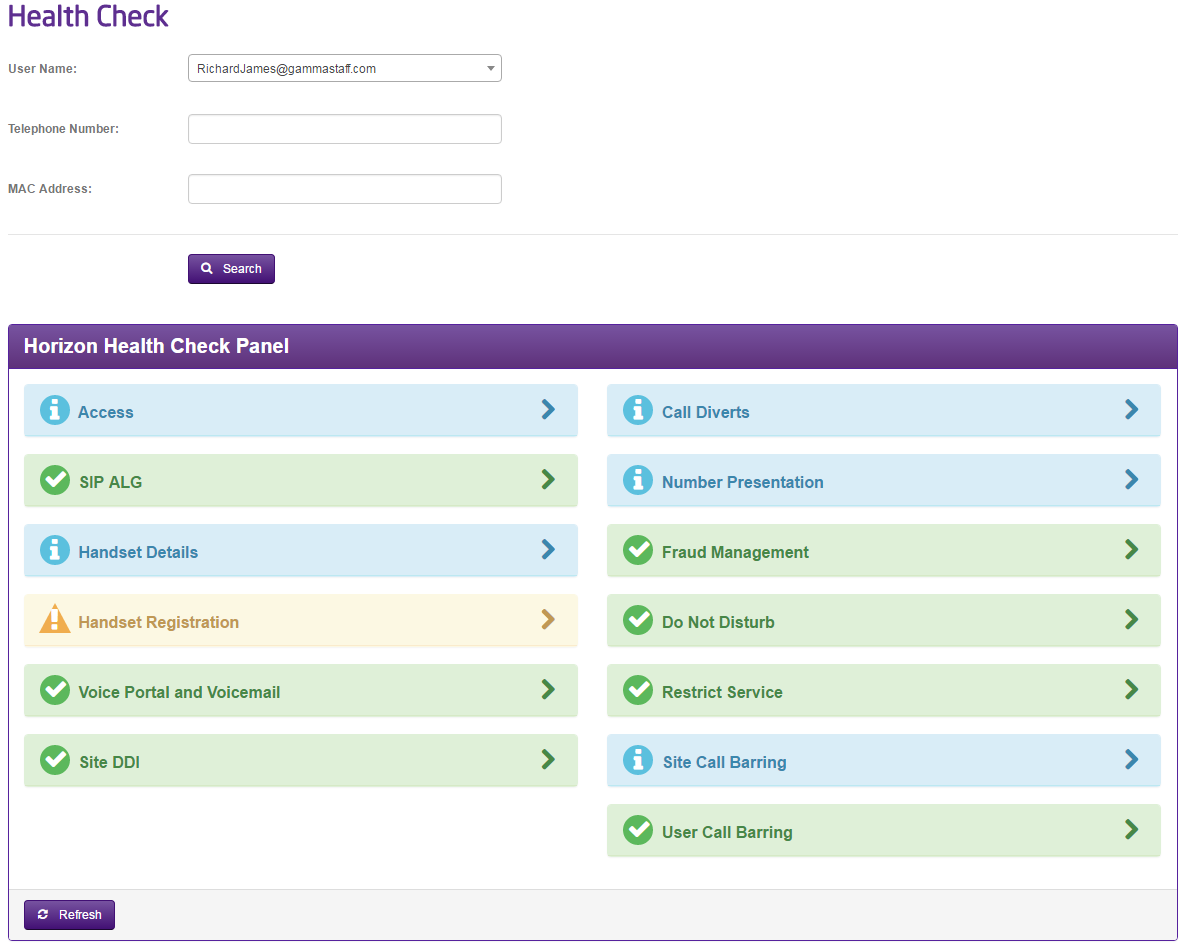1180x952 pixels.
Task: Expand the Restrict Service chevron
Action: coord(1131,689)
